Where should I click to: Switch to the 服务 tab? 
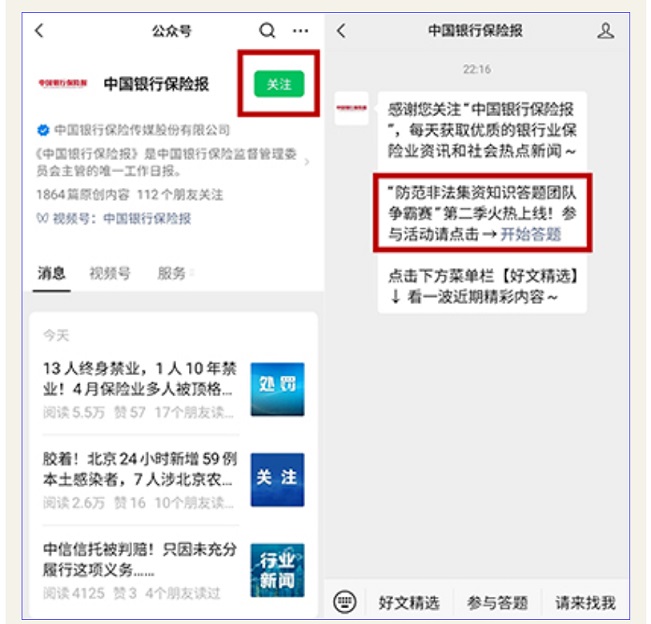(171, 273)
